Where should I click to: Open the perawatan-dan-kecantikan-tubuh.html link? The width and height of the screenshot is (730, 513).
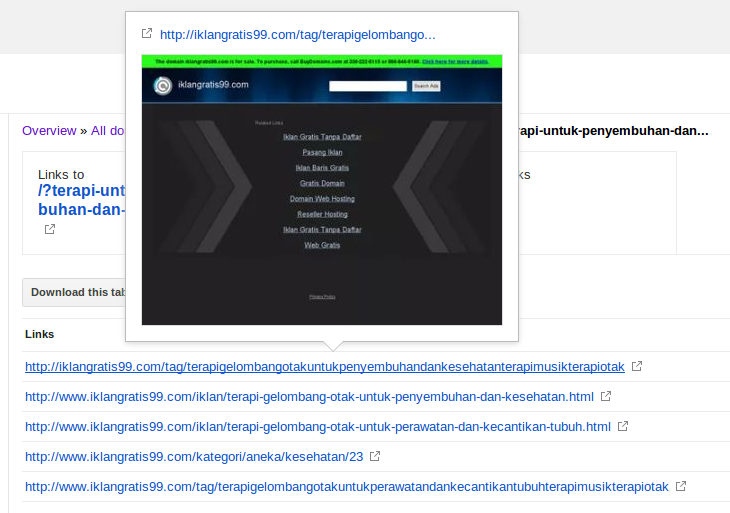click(318, 427)
